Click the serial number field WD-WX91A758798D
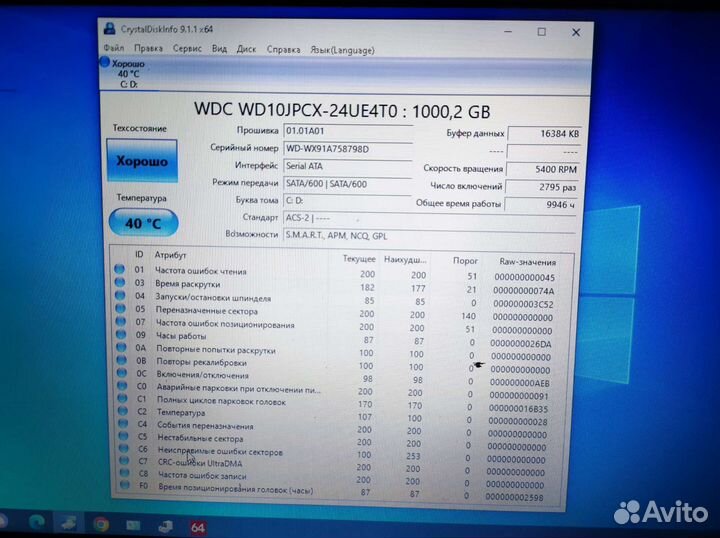 [x=348, y=149]
